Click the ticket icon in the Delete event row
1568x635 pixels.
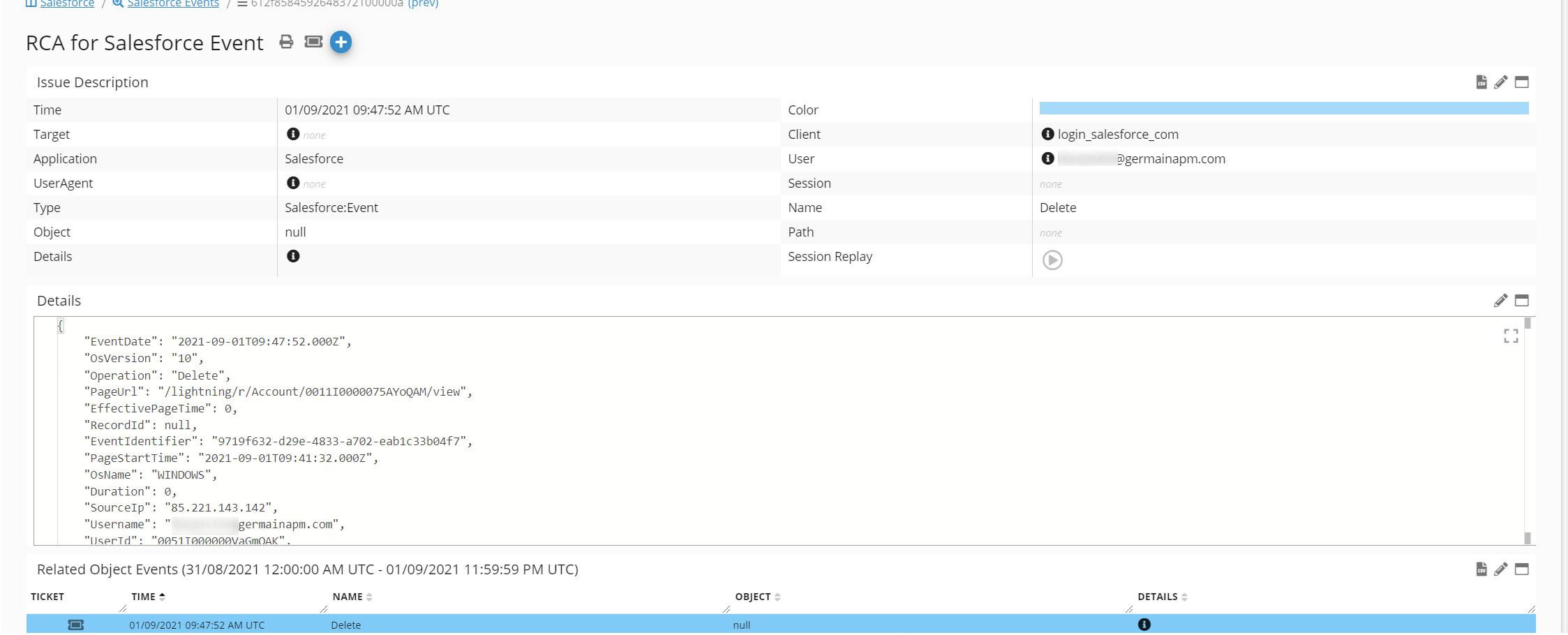[75, 625]
